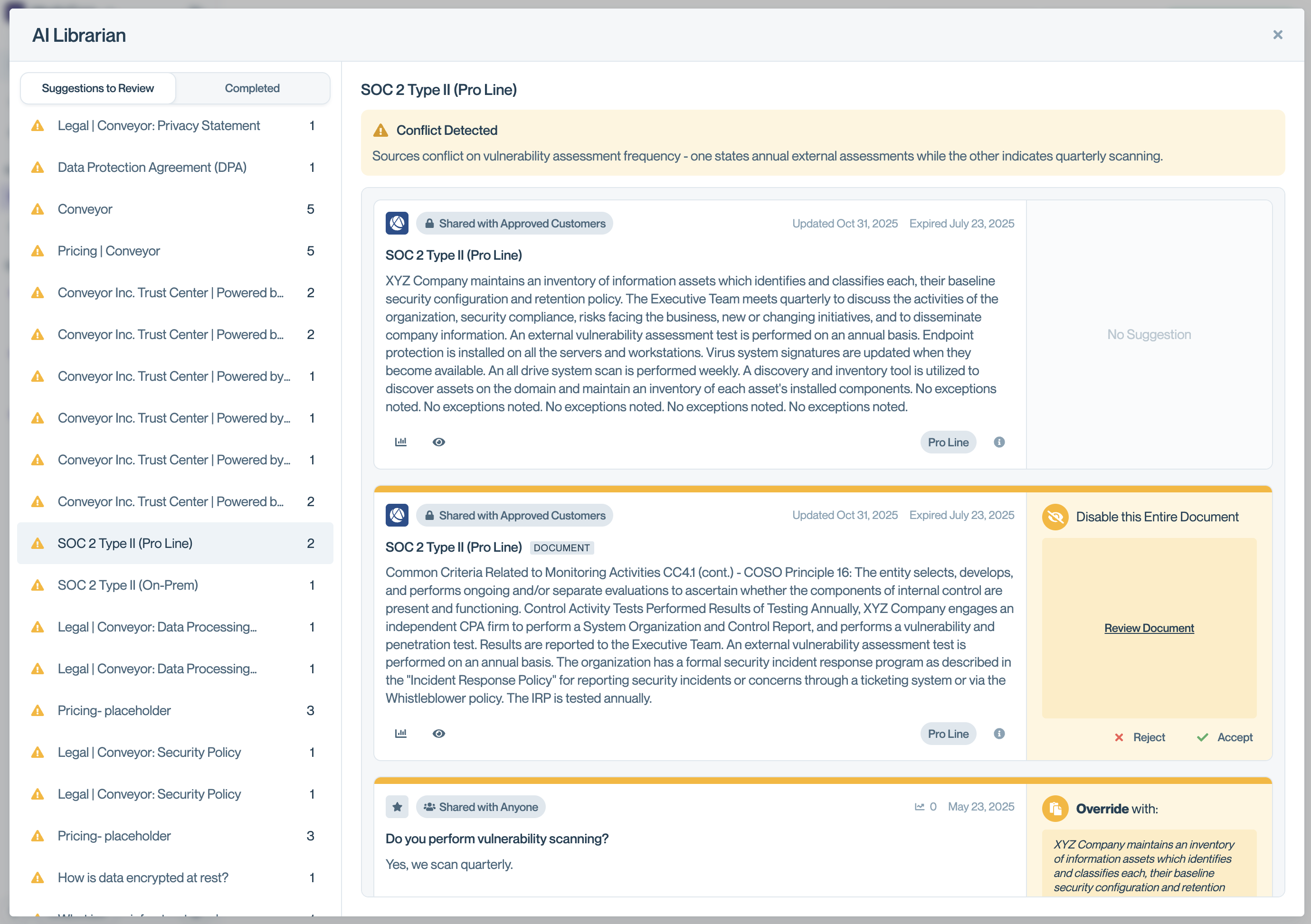Click the Pro Line tag in first card
Screen dimensions: 1311x924
click(948, 442)
